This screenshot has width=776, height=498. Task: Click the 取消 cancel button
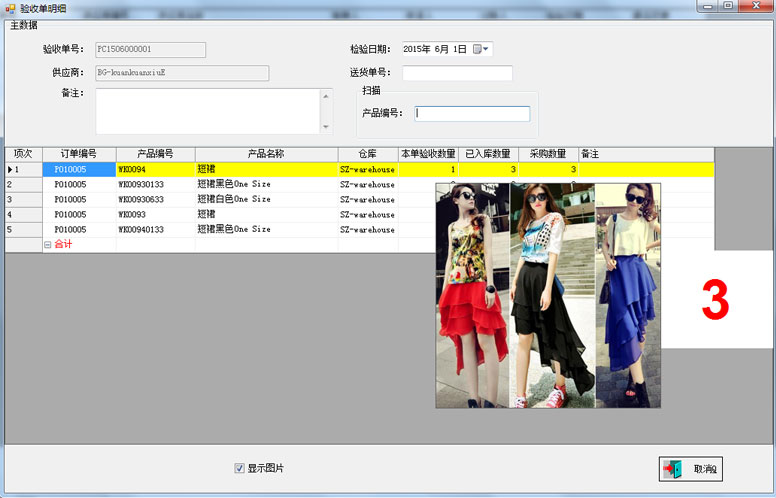[x=690, y=469]
